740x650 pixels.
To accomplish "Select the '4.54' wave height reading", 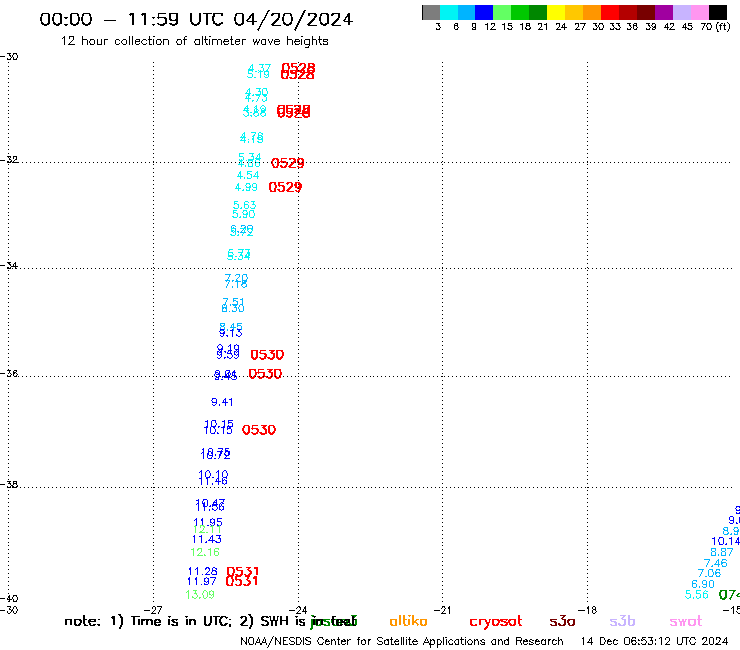I will (x=248, y=175).
